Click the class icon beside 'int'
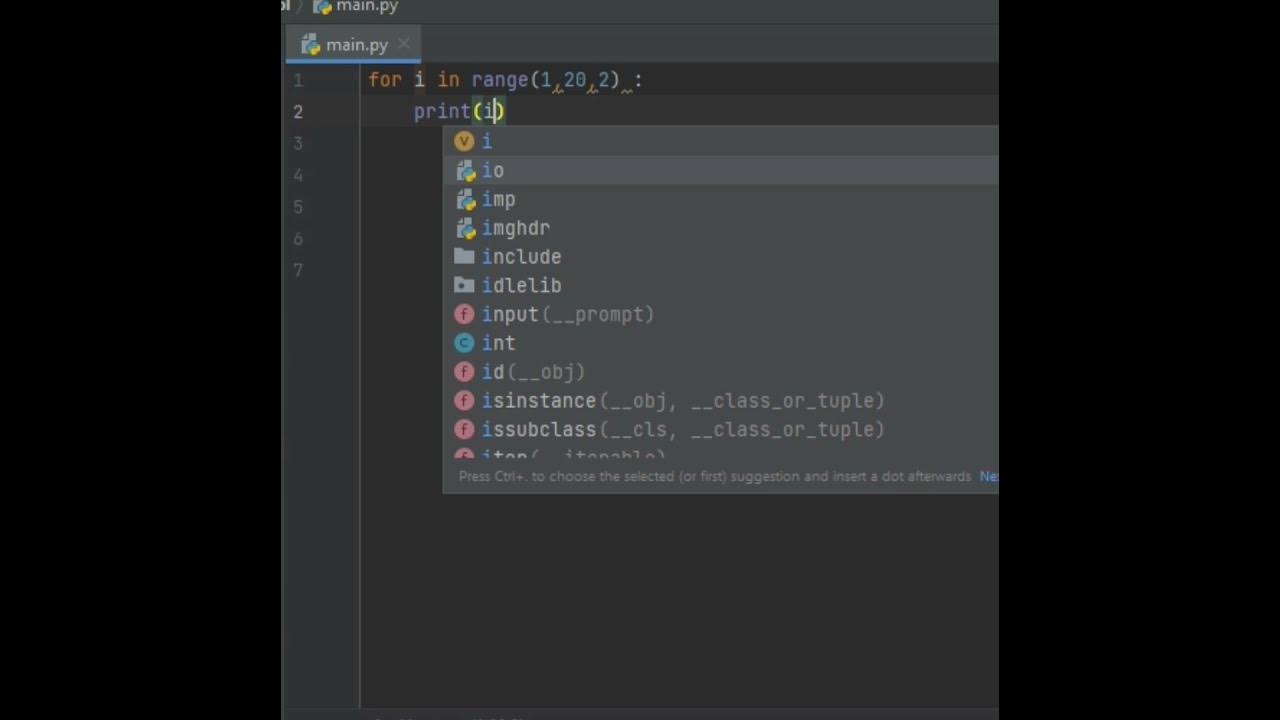The height and width of the screenshot is (720, 1280). pyautogui.click(x=464, y=343)
